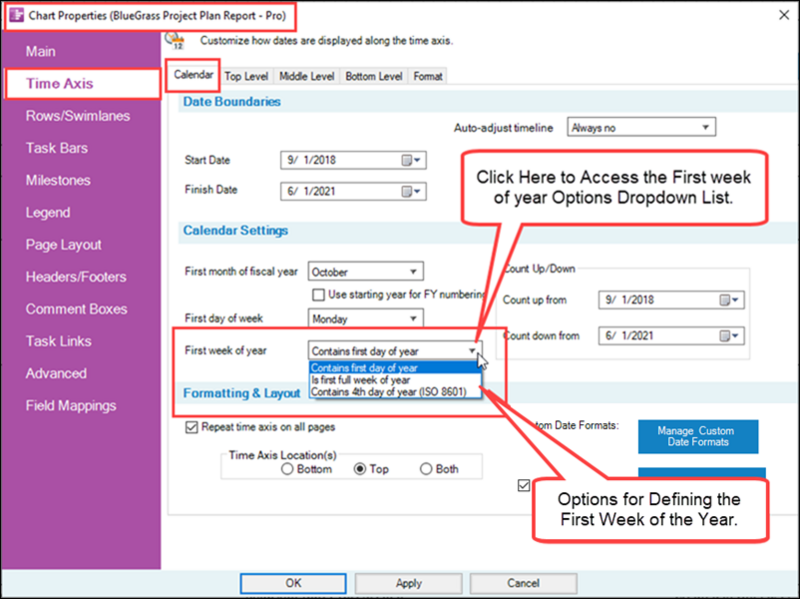
Task: Uncheck Repeat time axis on all pages
Action: [x=191, y=427]
